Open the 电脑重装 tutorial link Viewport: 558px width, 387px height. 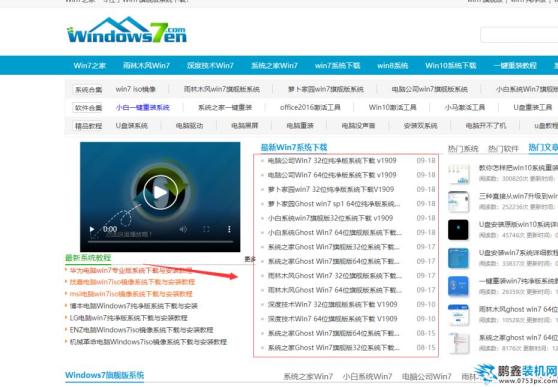click(300, 125)
